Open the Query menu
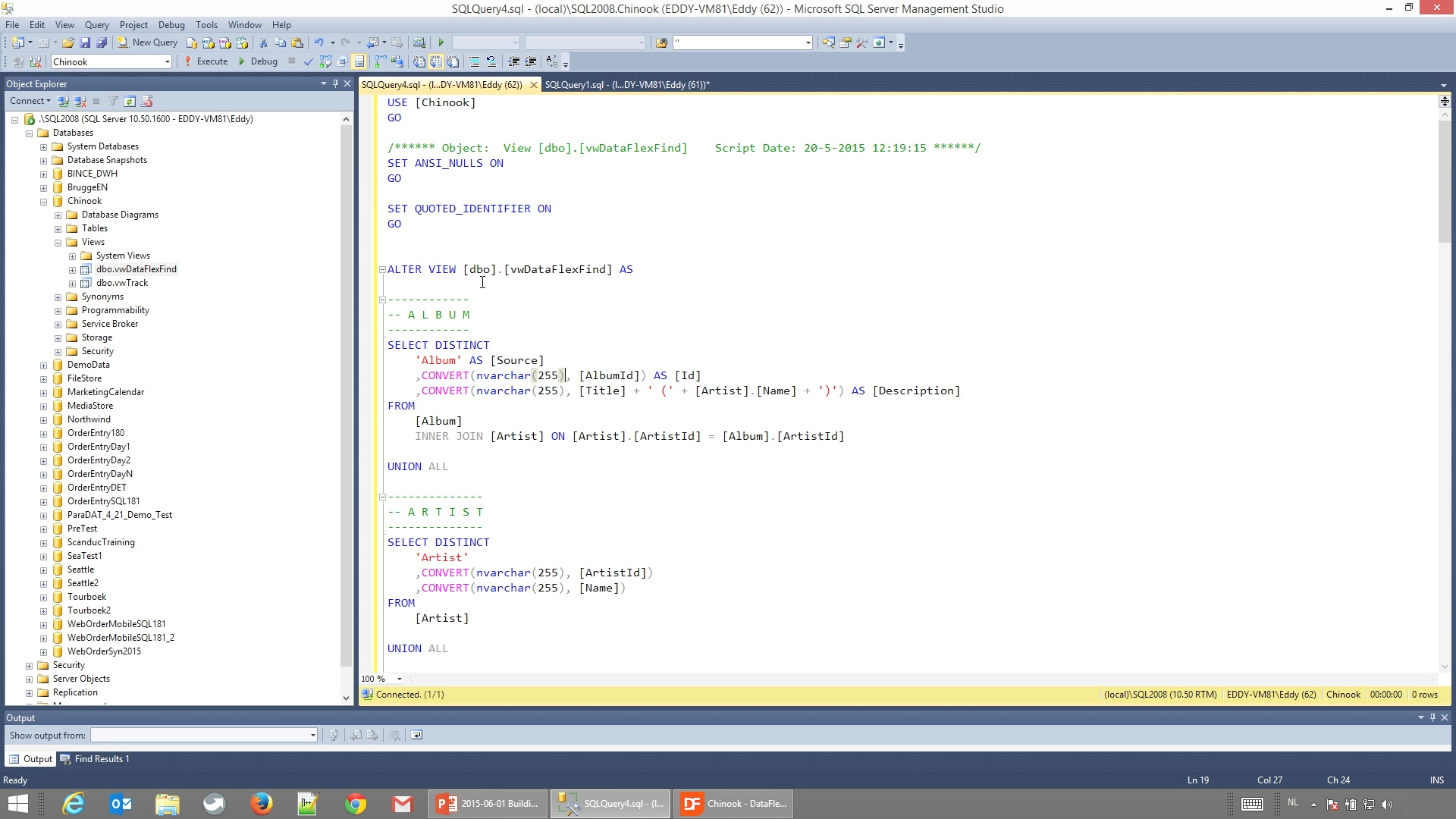1456x819 pixels. point(96,24)
